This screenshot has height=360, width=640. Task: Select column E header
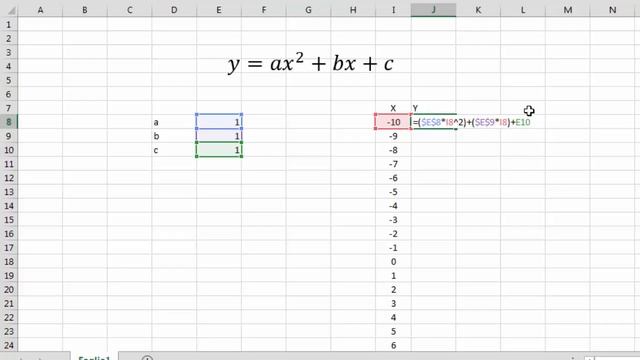219,10
